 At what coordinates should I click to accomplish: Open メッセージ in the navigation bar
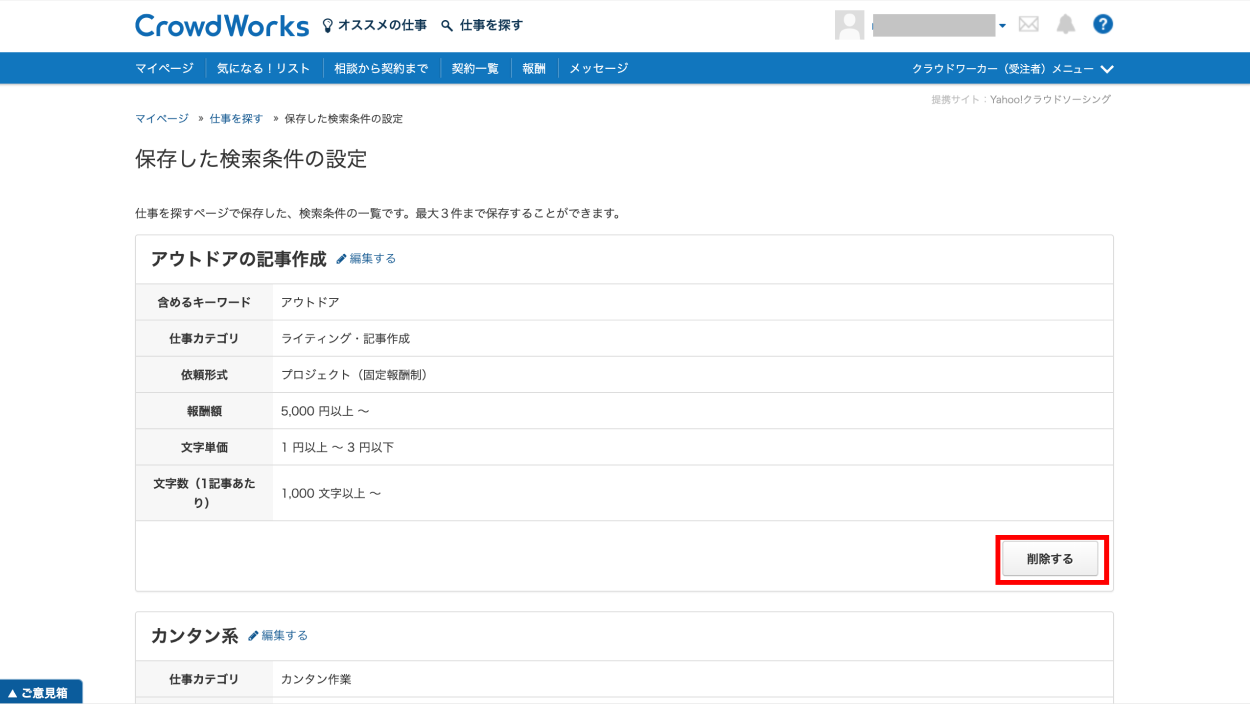tap(598, 69)
